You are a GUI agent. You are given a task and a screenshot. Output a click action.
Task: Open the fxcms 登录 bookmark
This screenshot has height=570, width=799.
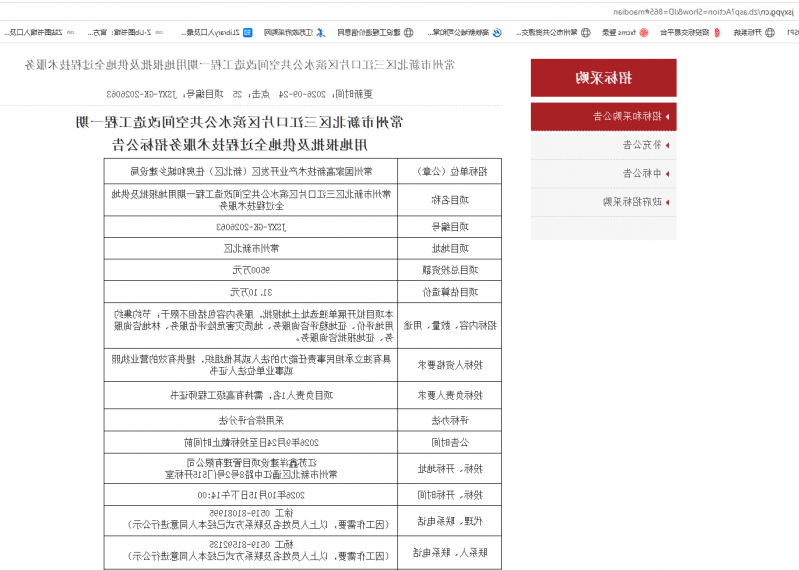point(625,33)
